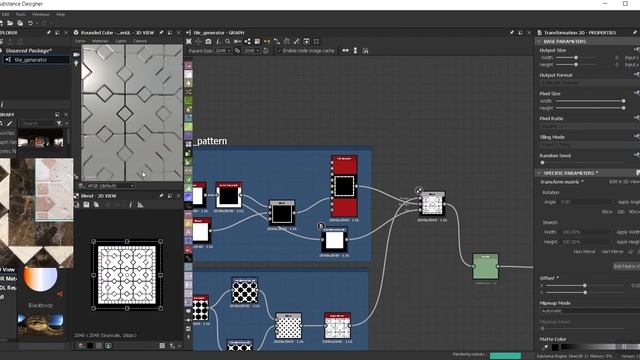This screenshot has height=360, width=640.
Task: Click the dashed frame icon in graph toolbar
Action: pyautogui.click(x=316, y=41)
